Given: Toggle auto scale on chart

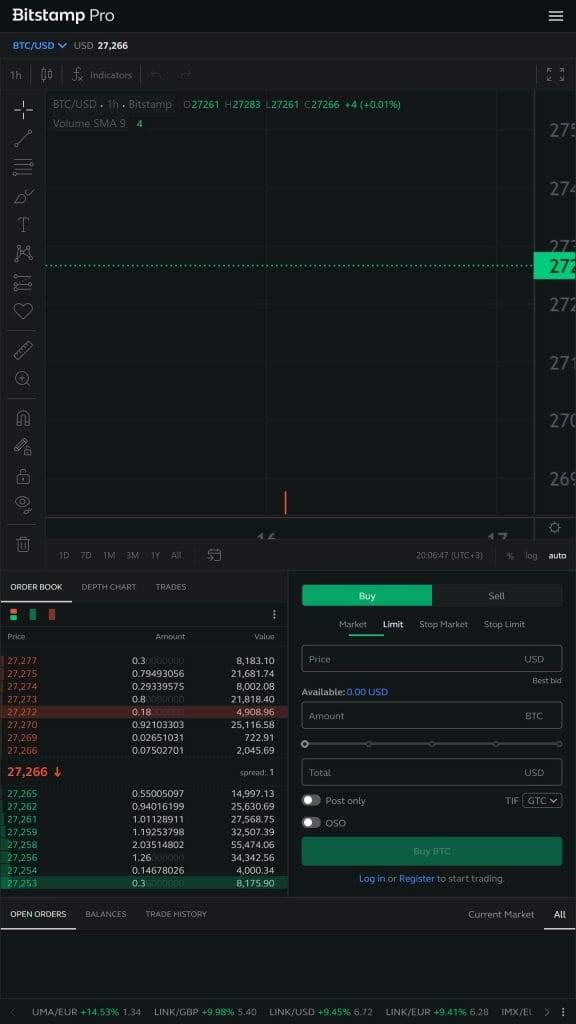Looking at the screenshot, I should point(557,556).
